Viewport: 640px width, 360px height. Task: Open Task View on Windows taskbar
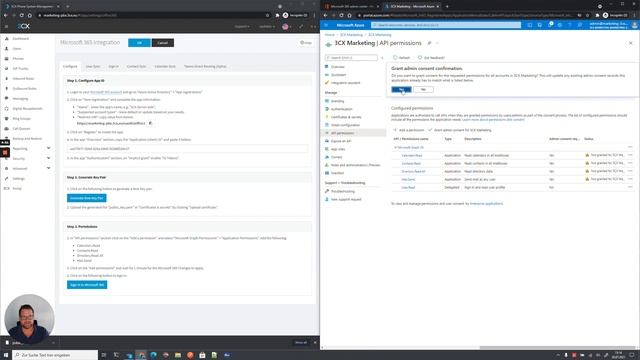104,355
